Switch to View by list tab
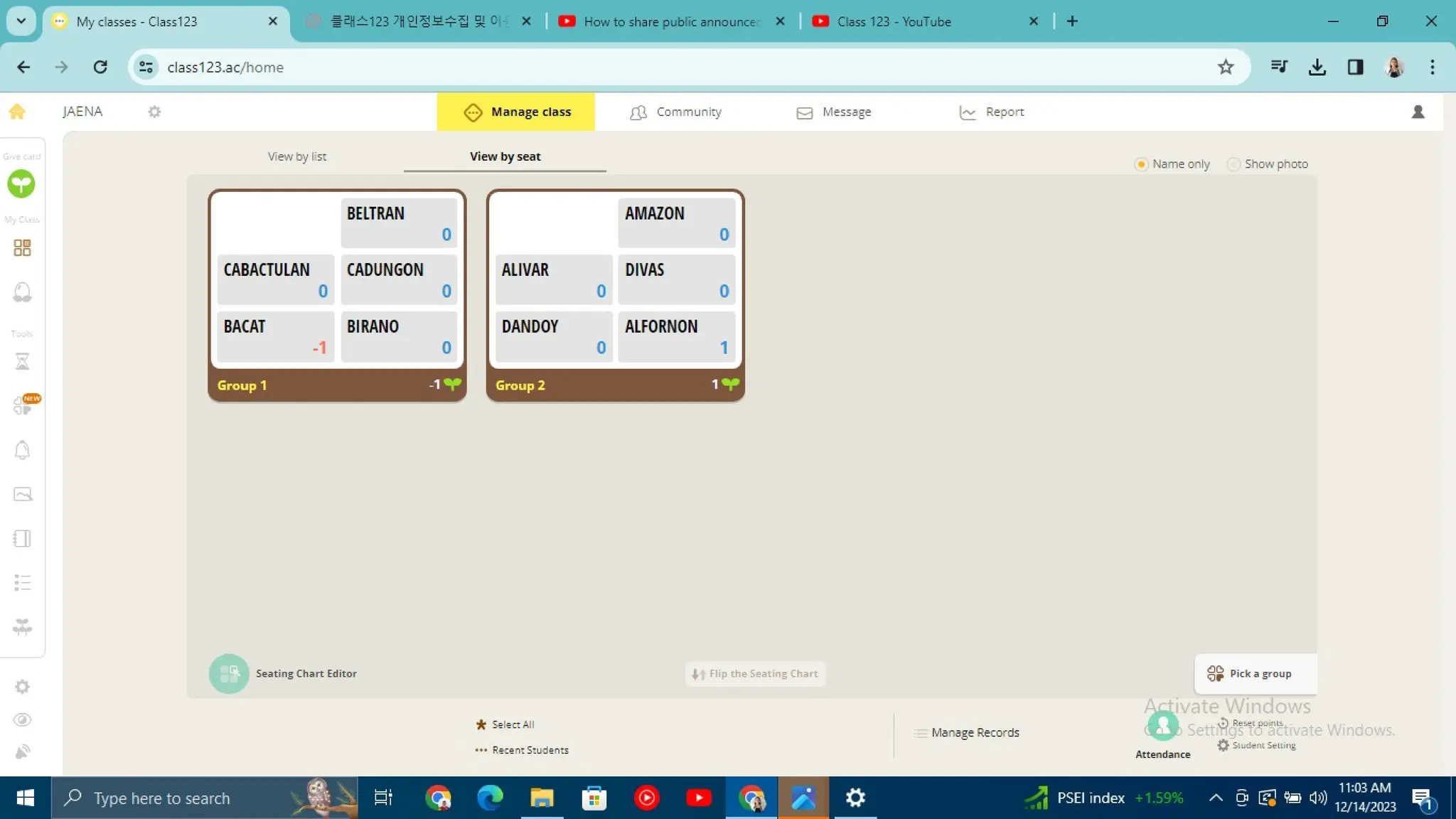1456x819 pixels. pos(297,156)
